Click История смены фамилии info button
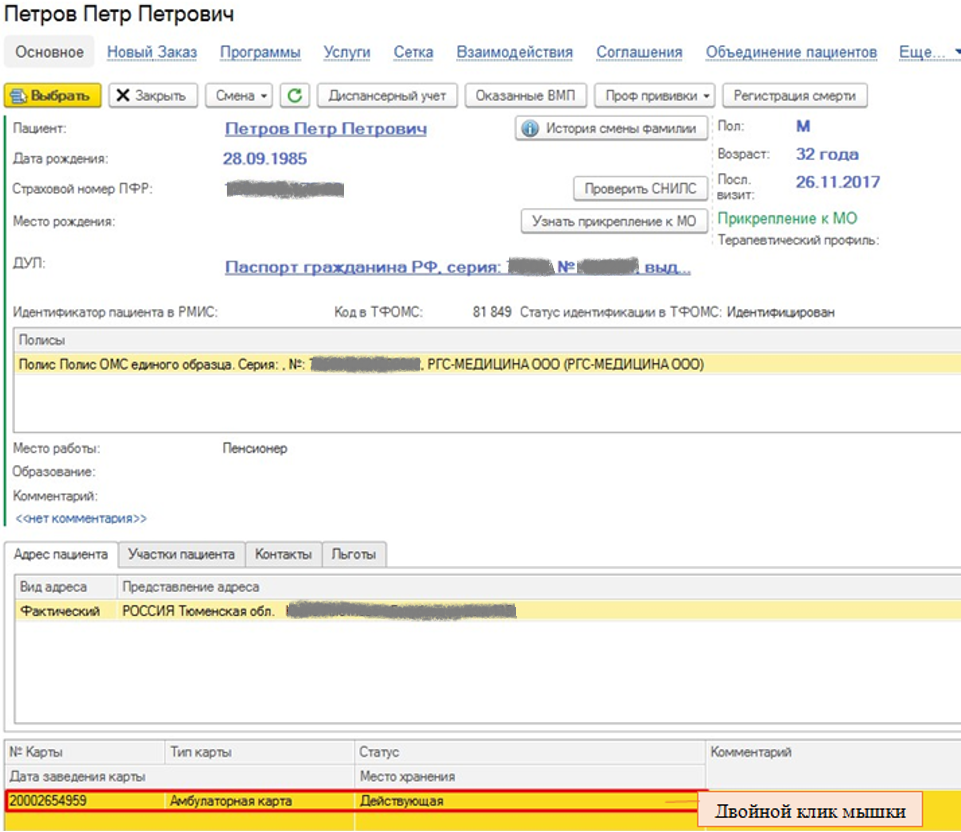 click(x=611, y=129)
